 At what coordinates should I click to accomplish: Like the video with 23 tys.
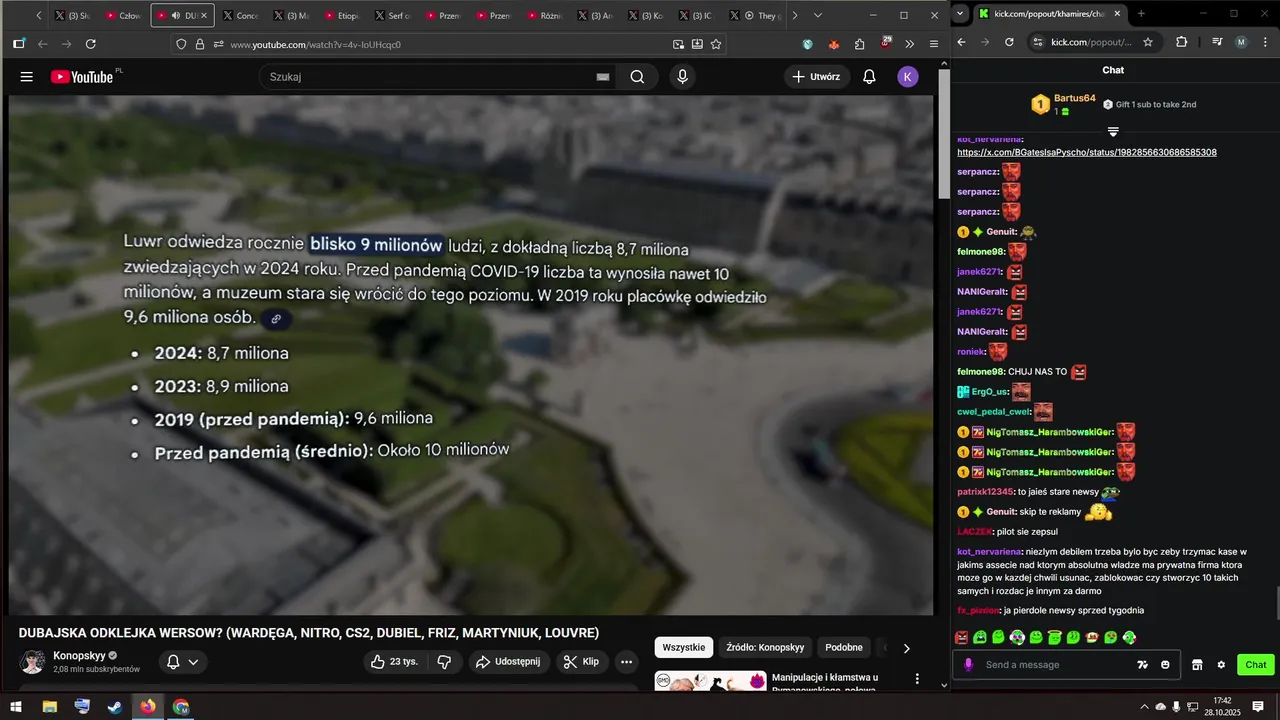coord(394,661)
